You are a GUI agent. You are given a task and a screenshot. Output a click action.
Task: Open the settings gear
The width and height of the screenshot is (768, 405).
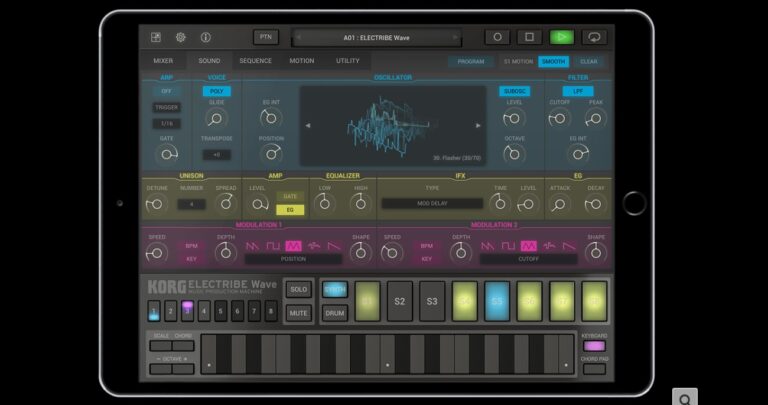click(181, 37)
